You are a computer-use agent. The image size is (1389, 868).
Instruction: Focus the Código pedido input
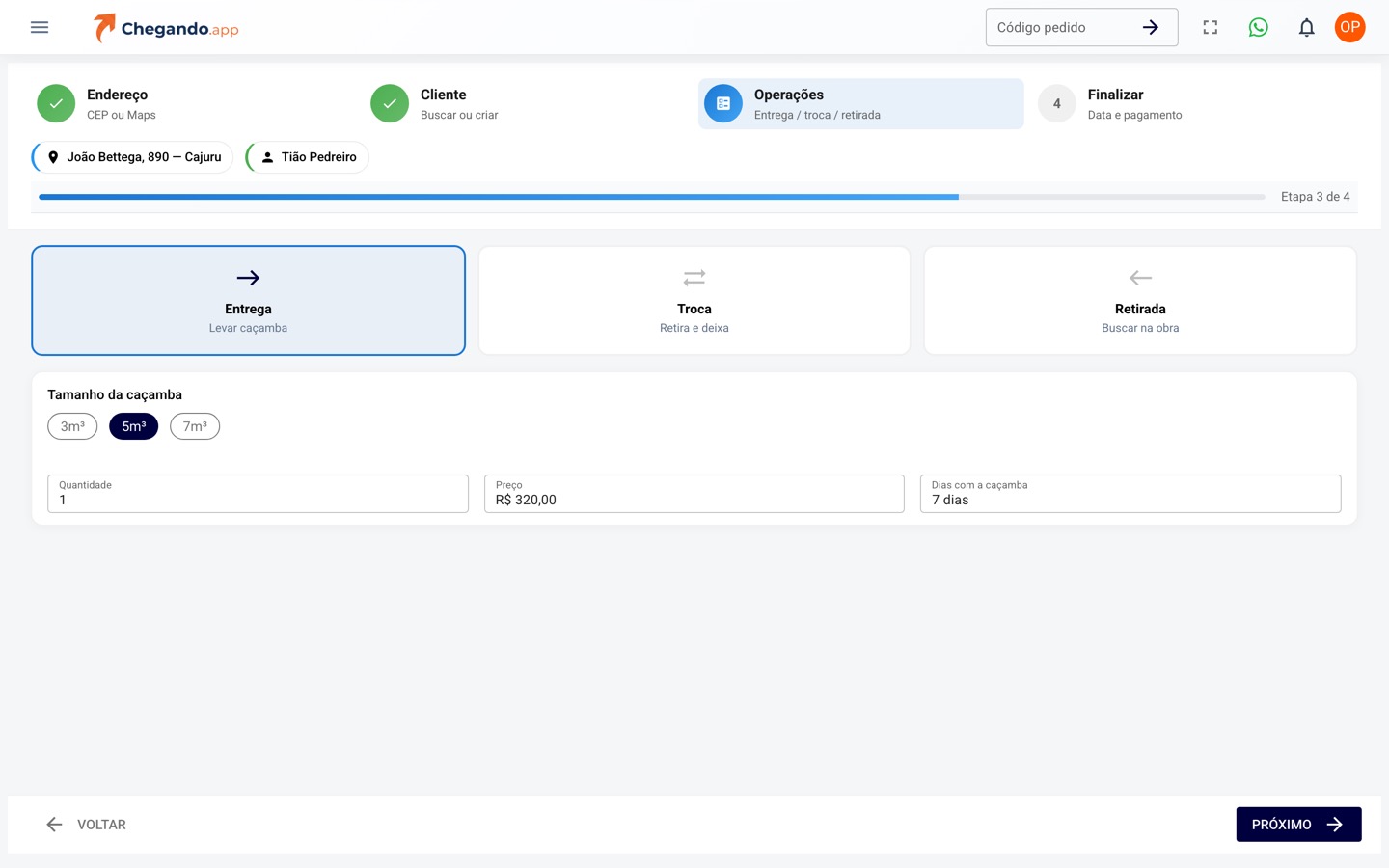(x=1061, y=27)
